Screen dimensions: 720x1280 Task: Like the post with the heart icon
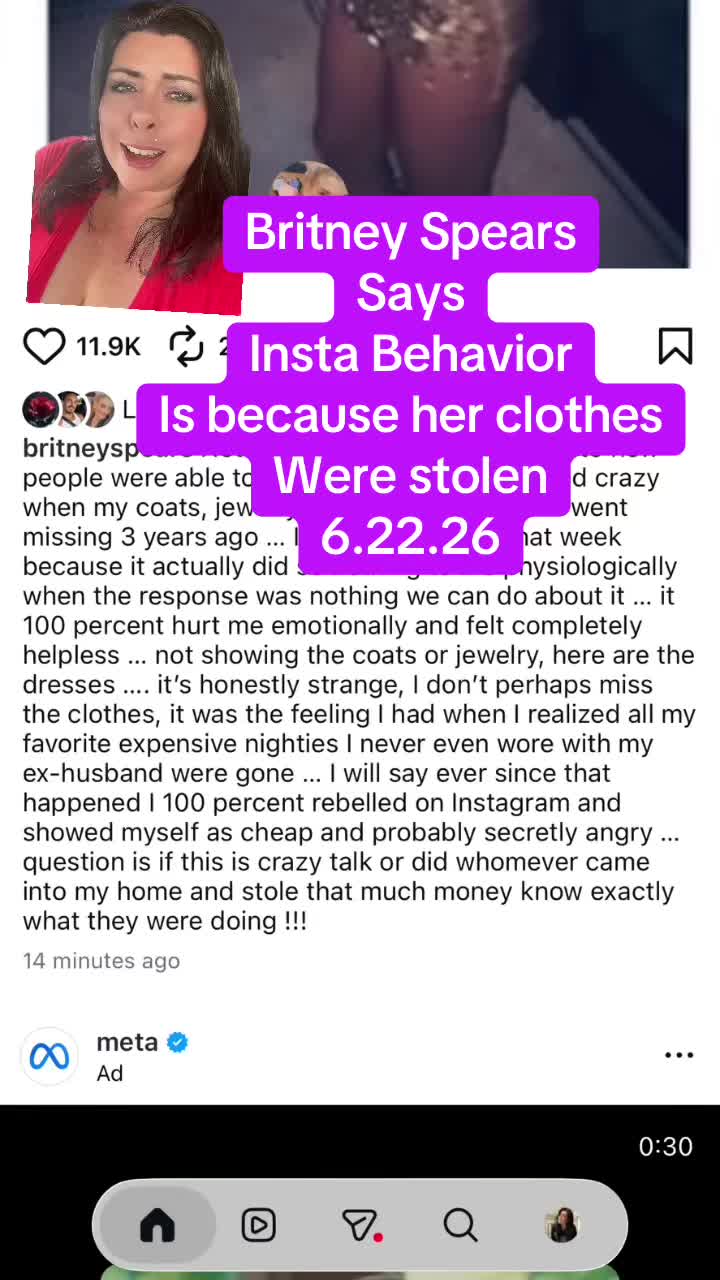[44, 346]
